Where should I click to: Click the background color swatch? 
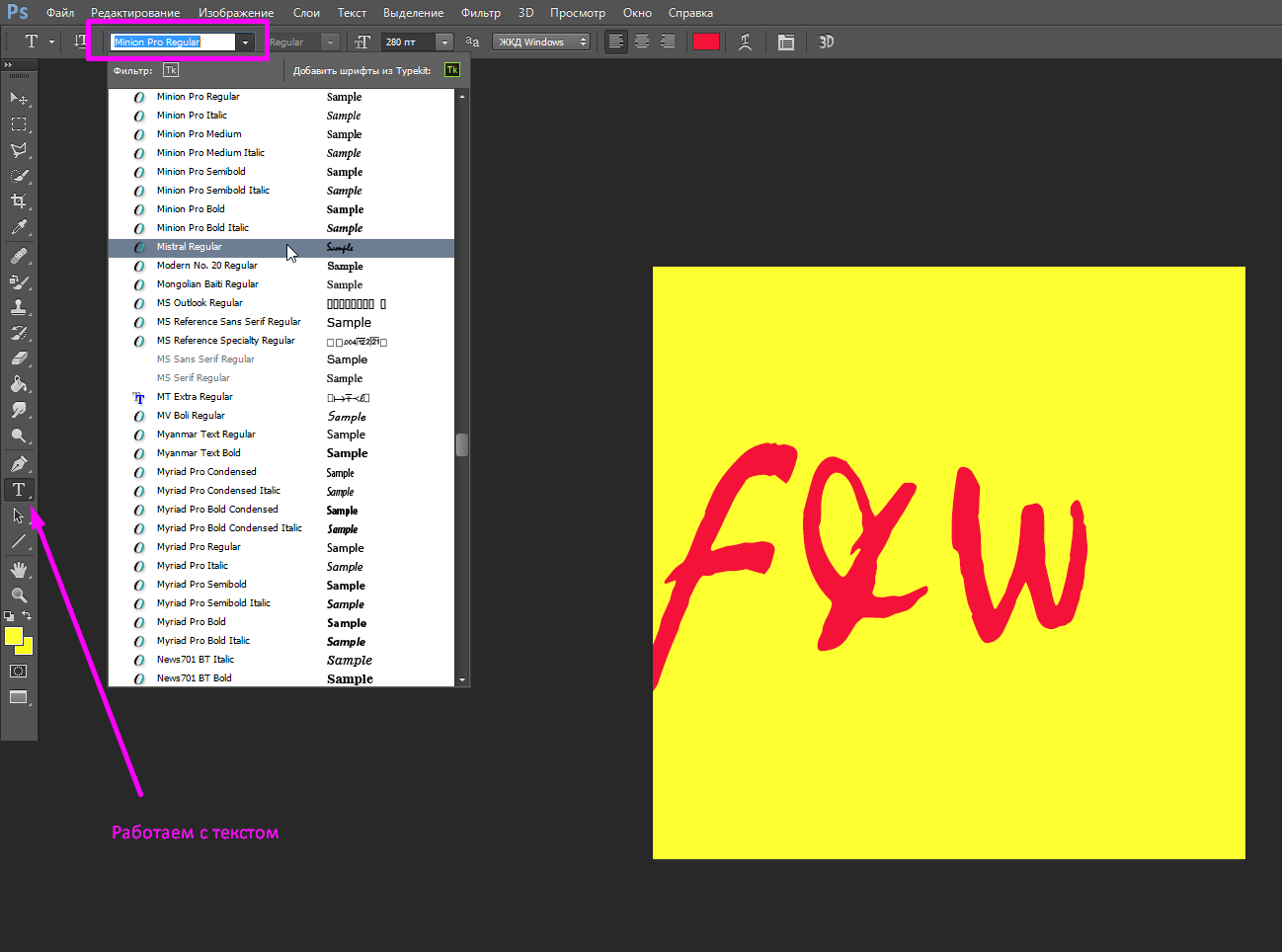pos(28,649)
